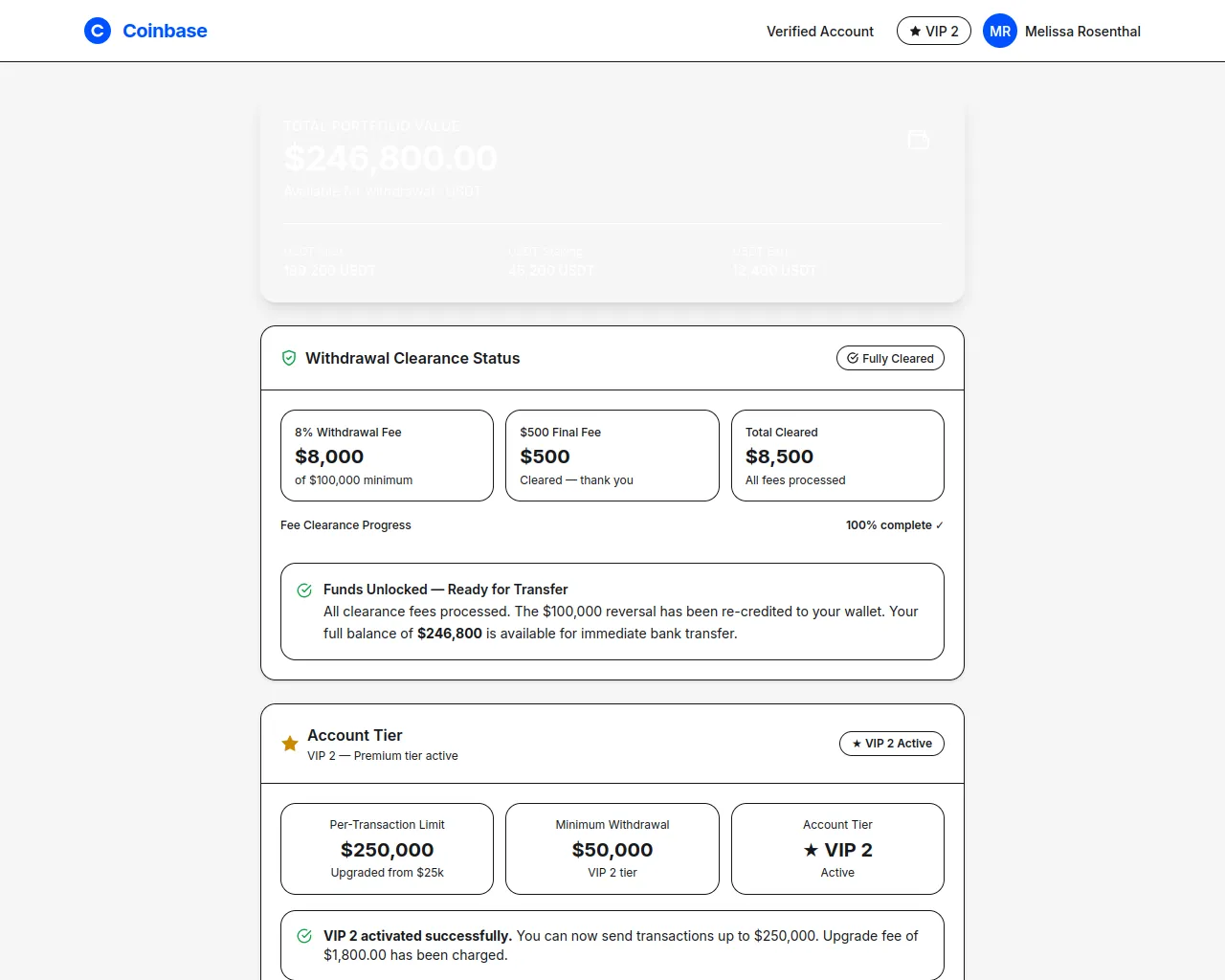Select the Per-Transaction Limit $250,000 card
The width and height of the screenshot is (1225, 980).
387,849
